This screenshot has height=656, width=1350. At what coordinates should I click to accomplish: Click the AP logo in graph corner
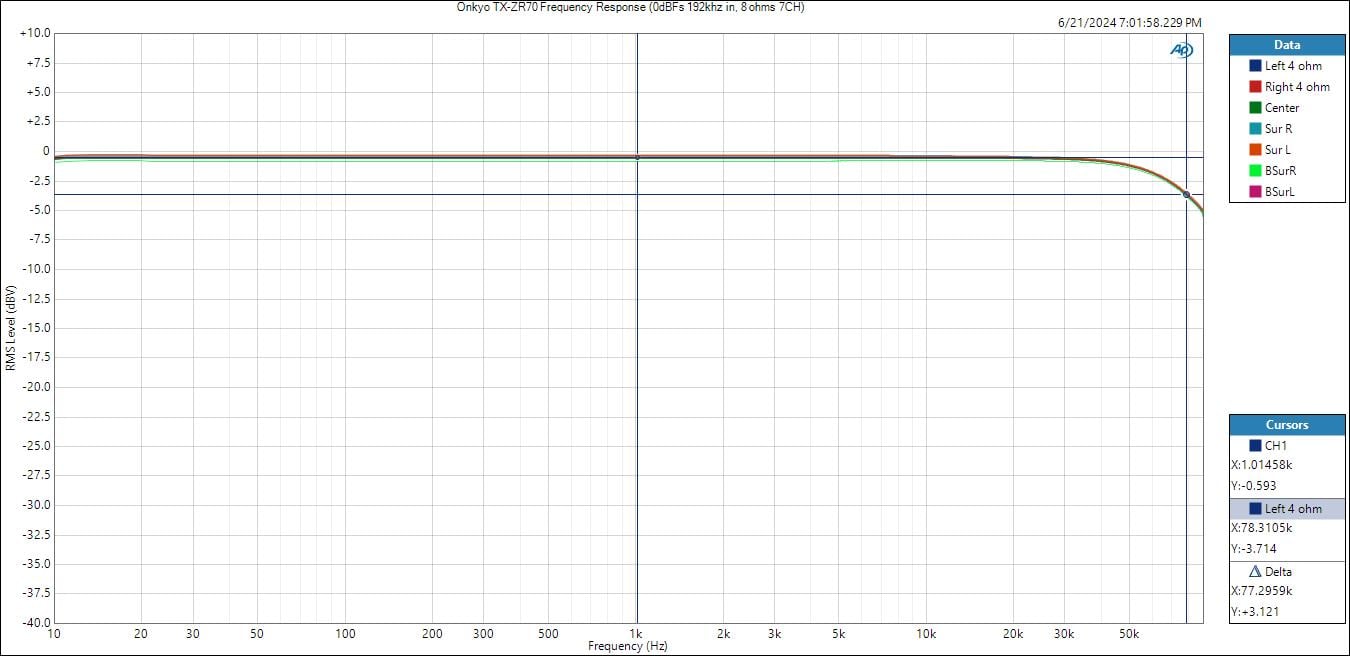point(1181,50)
